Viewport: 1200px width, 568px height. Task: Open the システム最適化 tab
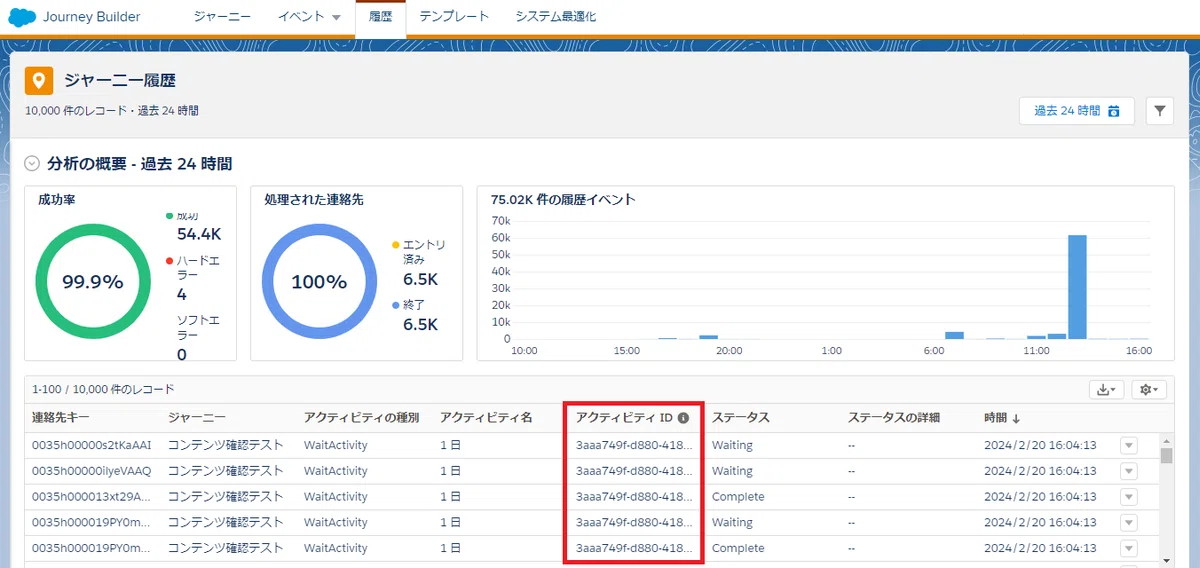(556, 17)
